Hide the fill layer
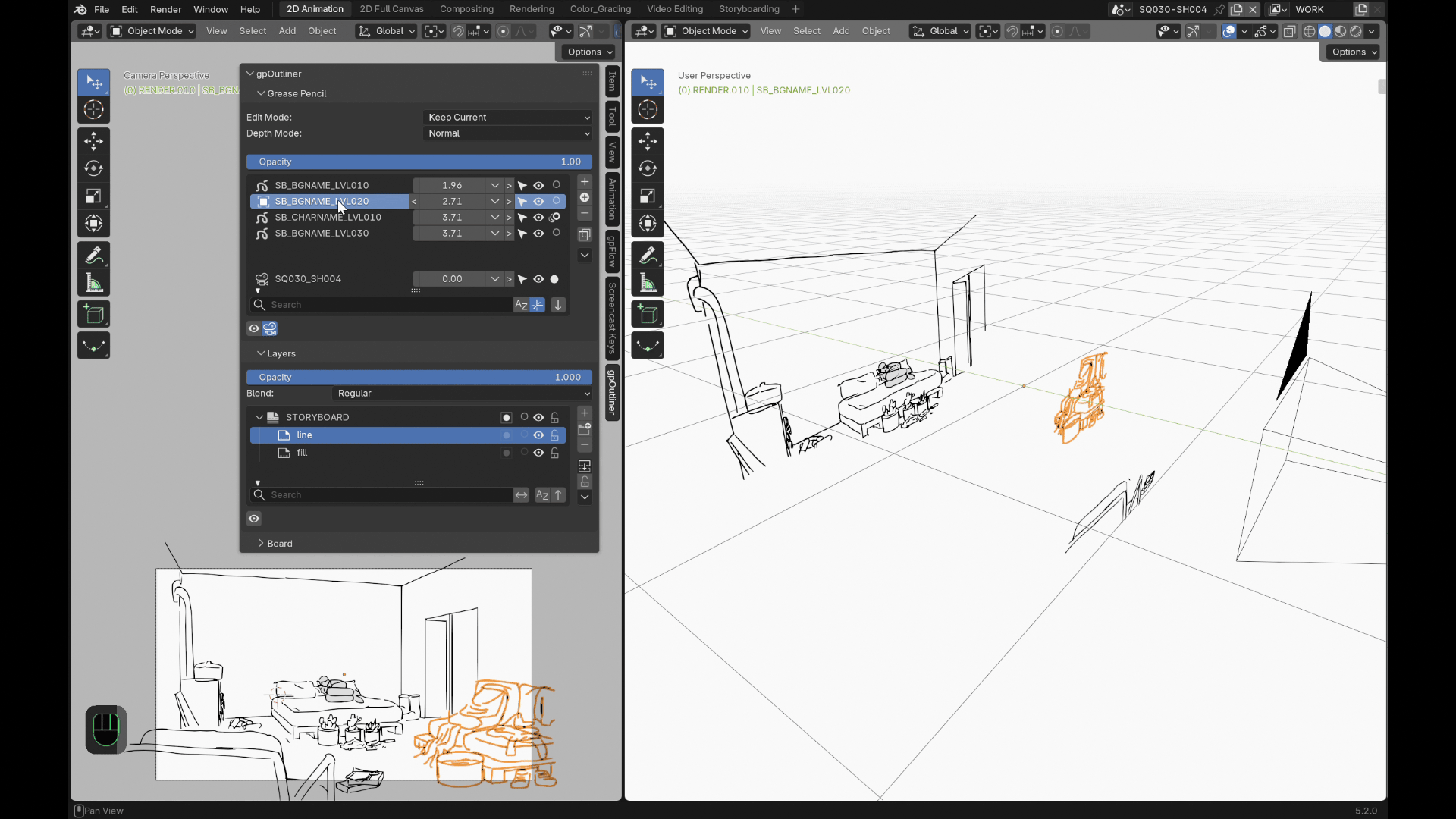Image resolution: width=1456 pixels, height=819 pixels. 538,453
